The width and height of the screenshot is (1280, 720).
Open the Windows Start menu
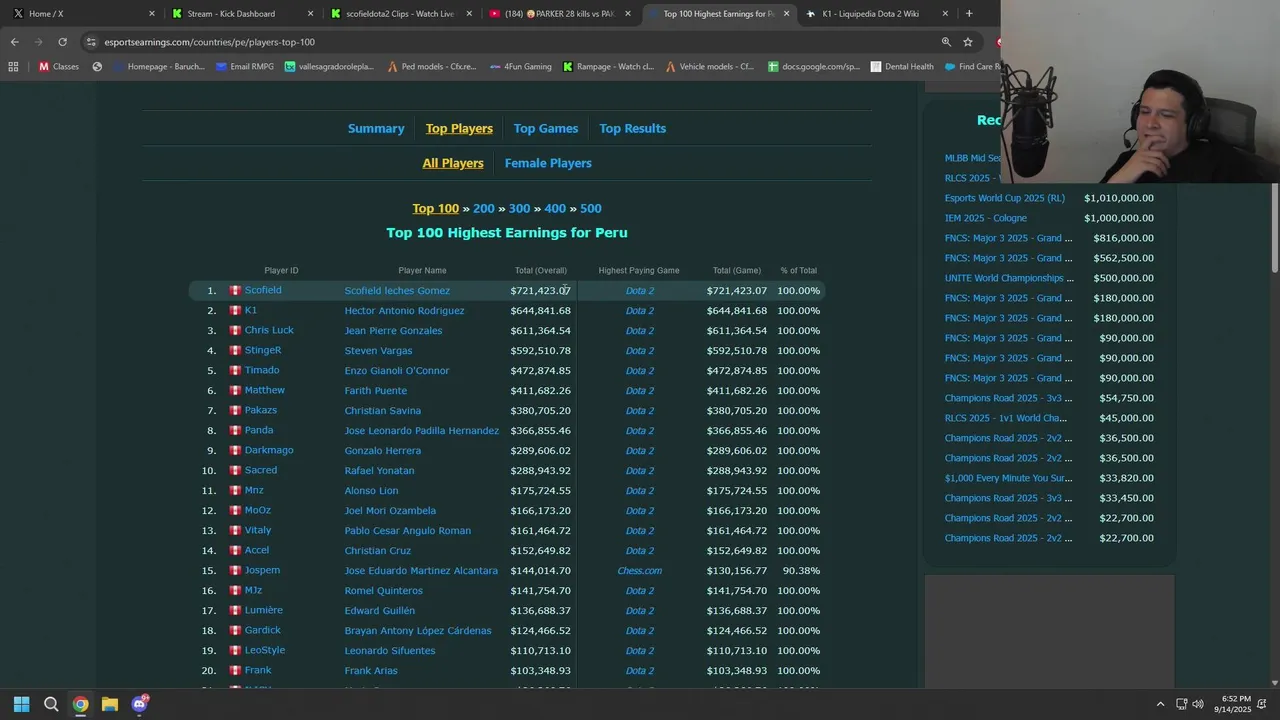tap(21, 704)
